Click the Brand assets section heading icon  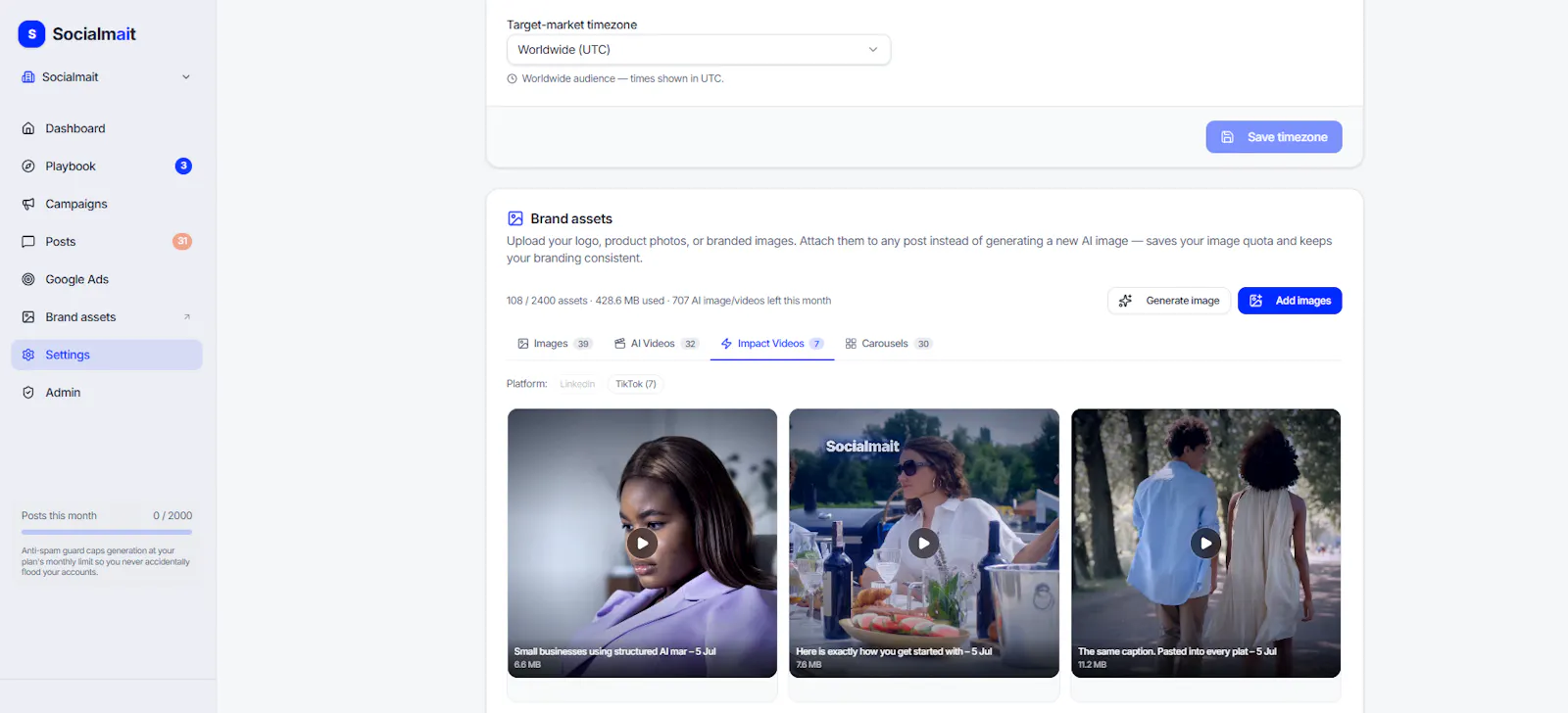[x=515, y=218]
